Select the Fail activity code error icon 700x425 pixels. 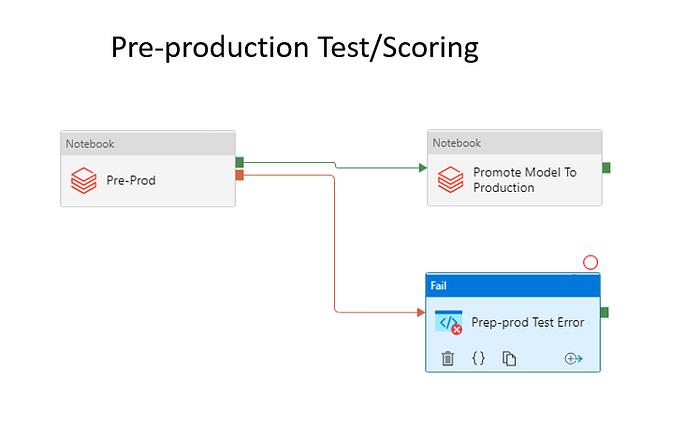point(449,322)
